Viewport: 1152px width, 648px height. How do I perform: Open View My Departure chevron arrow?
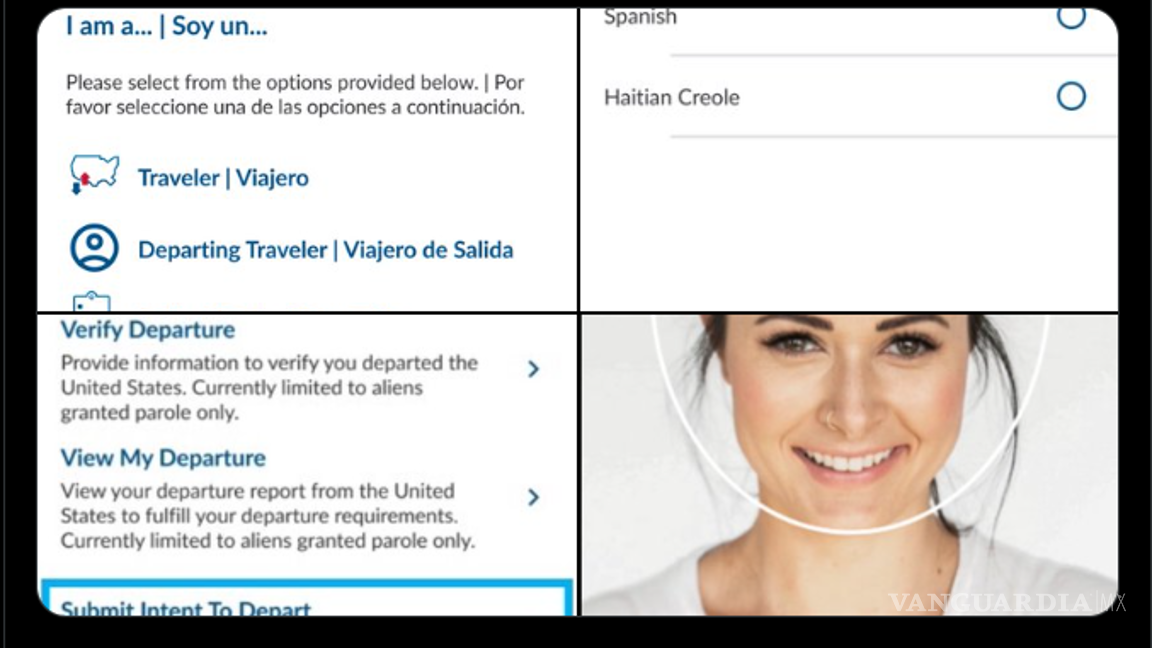pyautogui.click(x=533, y=497)
